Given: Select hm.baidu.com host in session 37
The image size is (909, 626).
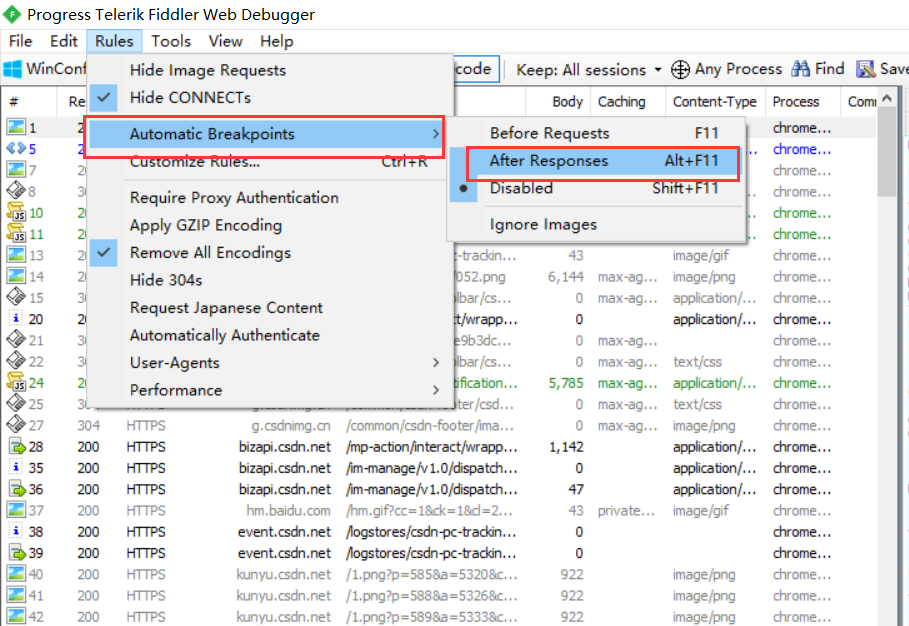Looking at the screenshot, I should pyautogui.click(x=288, y=511).
